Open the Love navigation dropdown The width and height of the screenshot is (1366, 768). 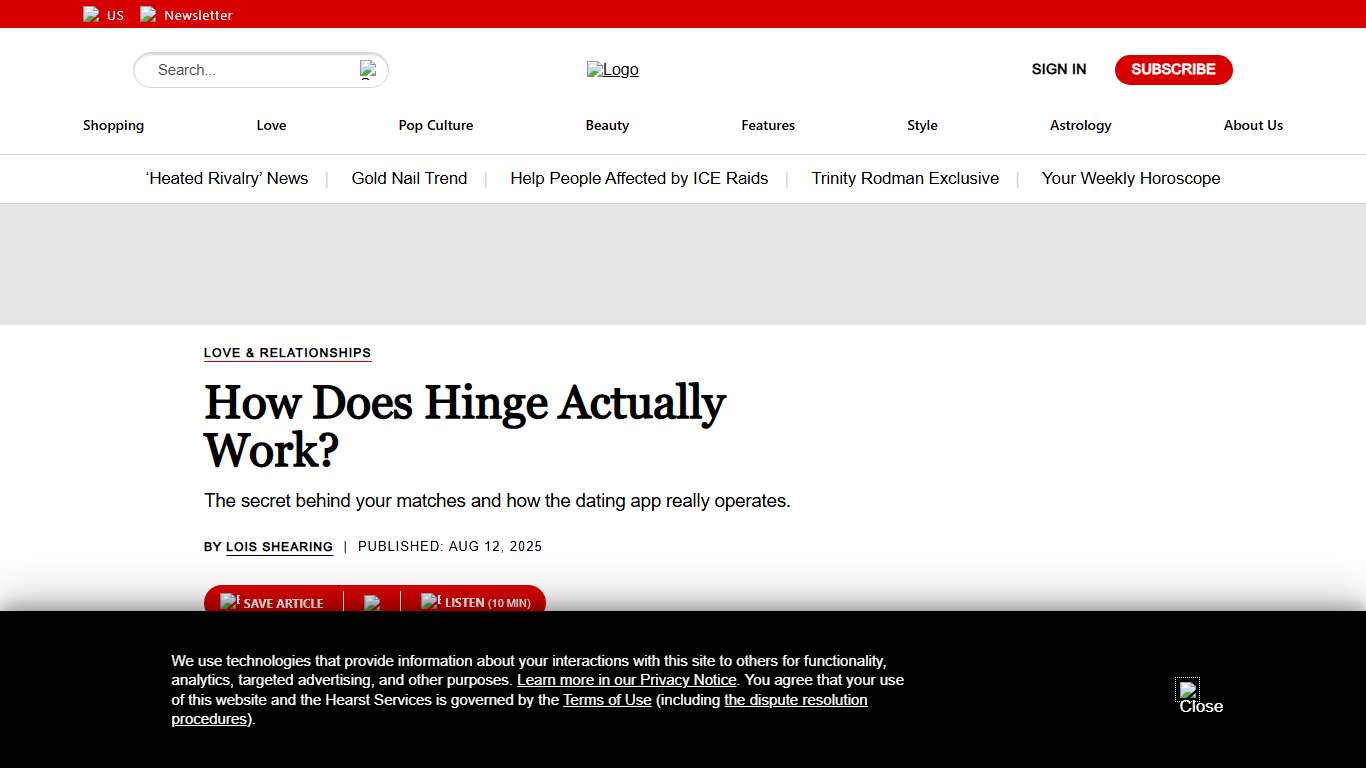pos(271,125)
